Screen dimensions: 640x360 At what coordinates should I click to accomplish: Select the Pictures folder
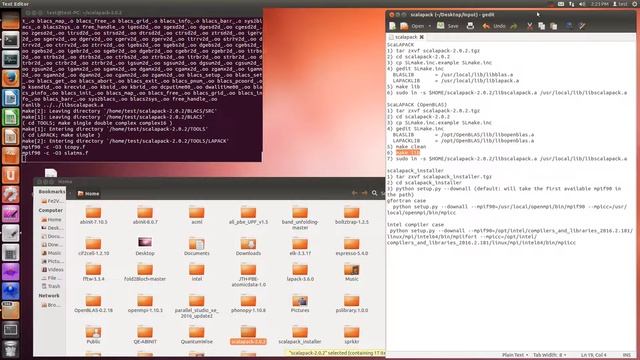(300, 303)
